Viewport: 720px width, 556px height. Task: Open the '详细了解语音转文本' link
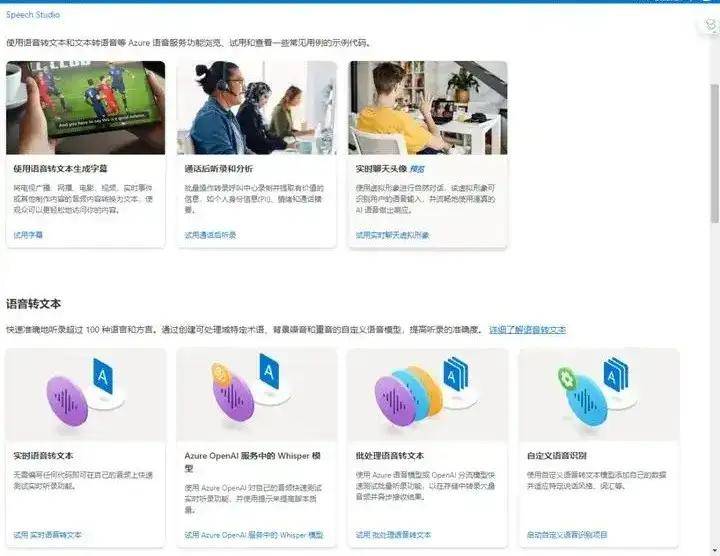click(527, 329)
